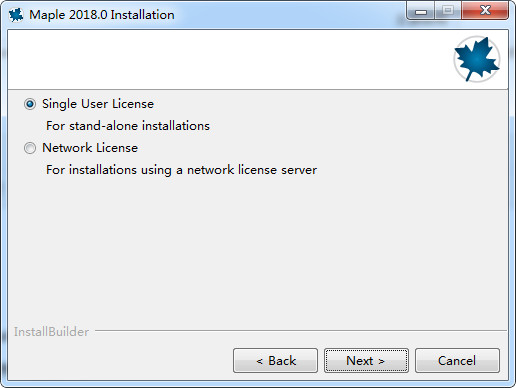Click the small Maple icon in the title bar
516x388 pixels.
pos(16,15)
